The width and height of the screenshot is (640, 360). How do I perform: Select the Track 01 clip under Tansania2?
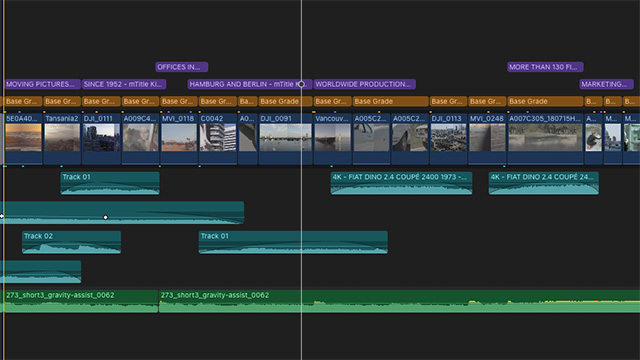(110, 183)
